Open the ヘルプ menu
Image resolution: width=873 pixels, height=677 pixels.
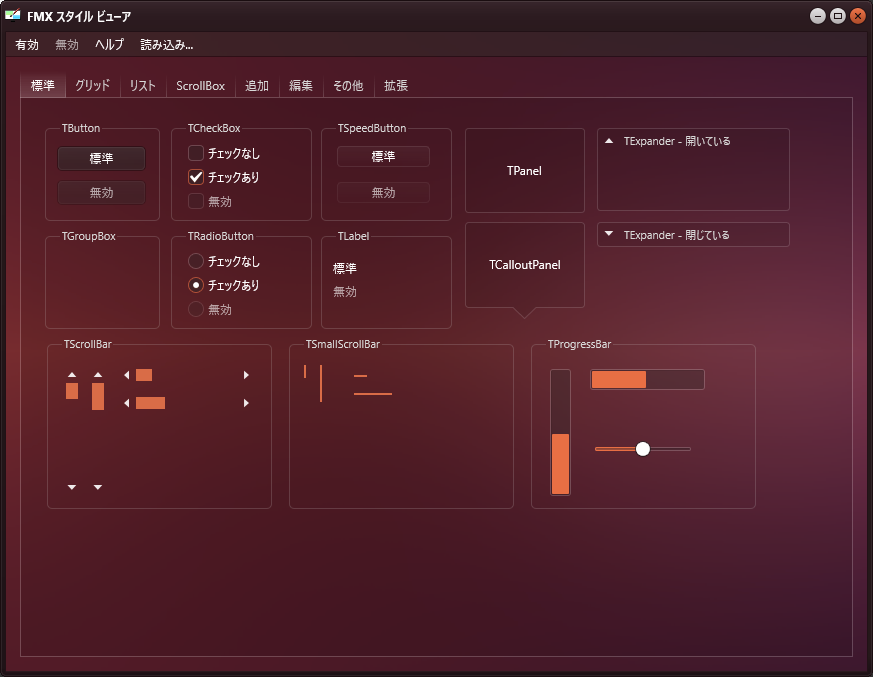click(108, 44)
